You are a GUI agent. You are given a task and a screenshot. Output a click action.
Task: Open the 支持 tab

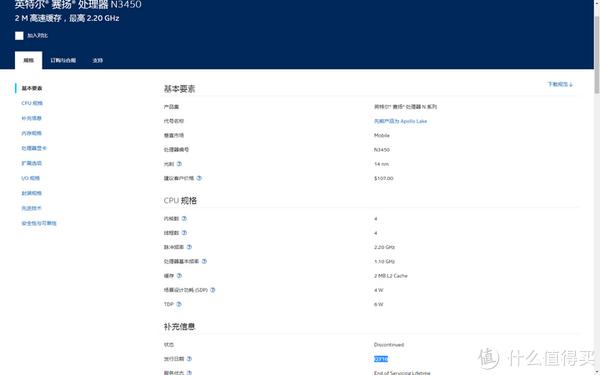98,60
